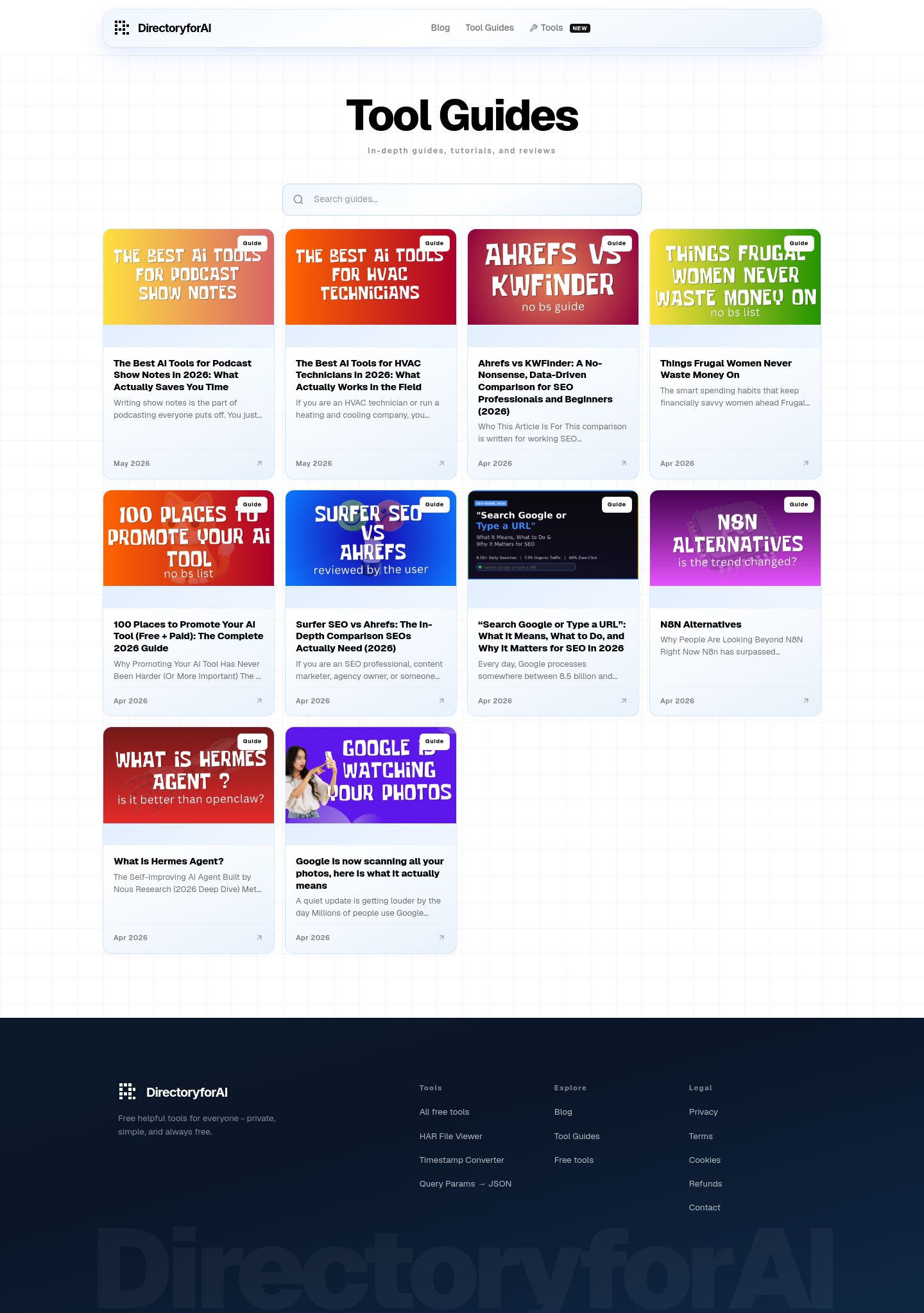This screenshot has width=924, height=1313.
Task: Open Refunds footer link
Action: pos(705,1183)
